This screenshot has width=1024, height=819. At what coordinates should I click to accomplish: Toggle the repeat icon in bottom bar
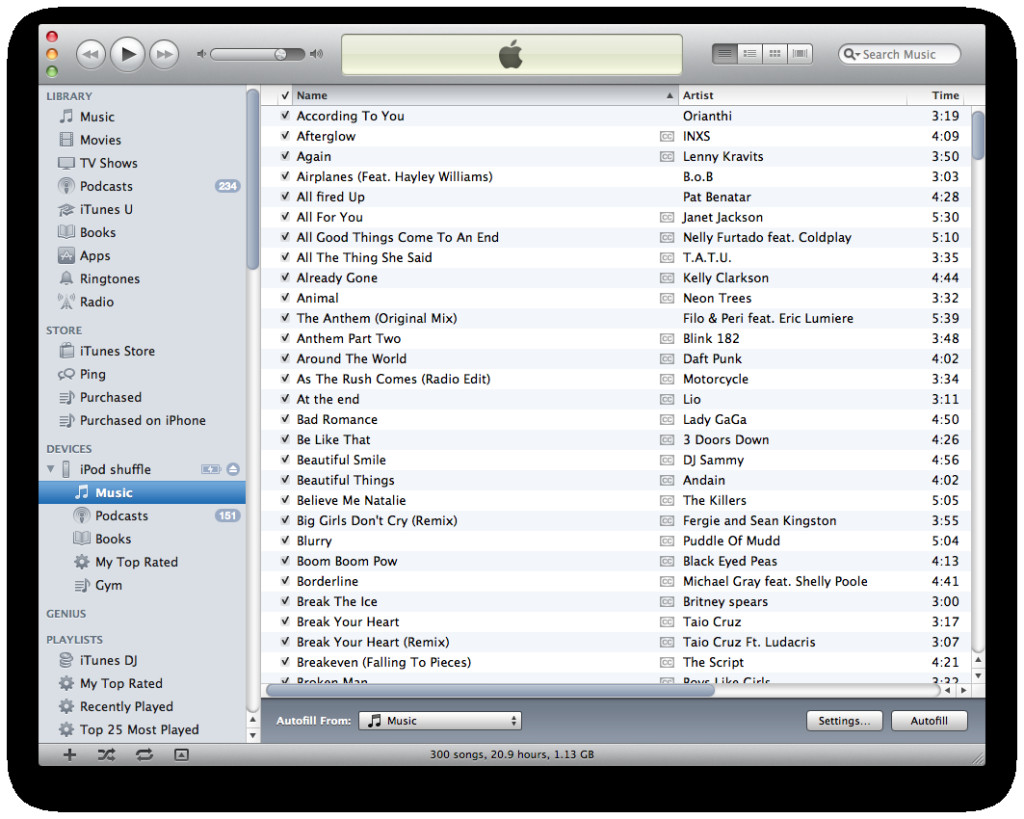click(144, 755)
